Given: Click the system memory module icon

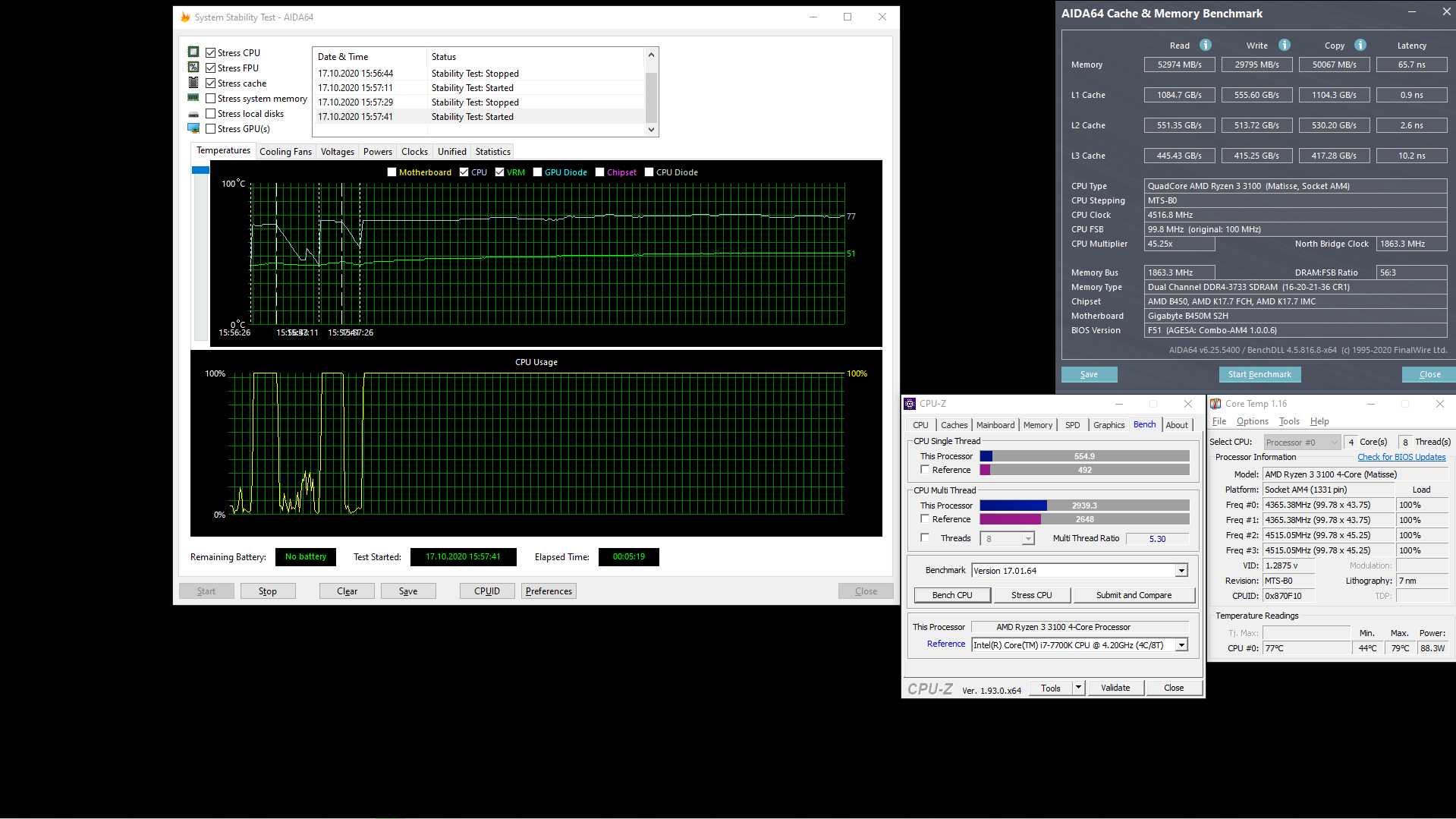Looking at the screenshot, I should 193,98.
